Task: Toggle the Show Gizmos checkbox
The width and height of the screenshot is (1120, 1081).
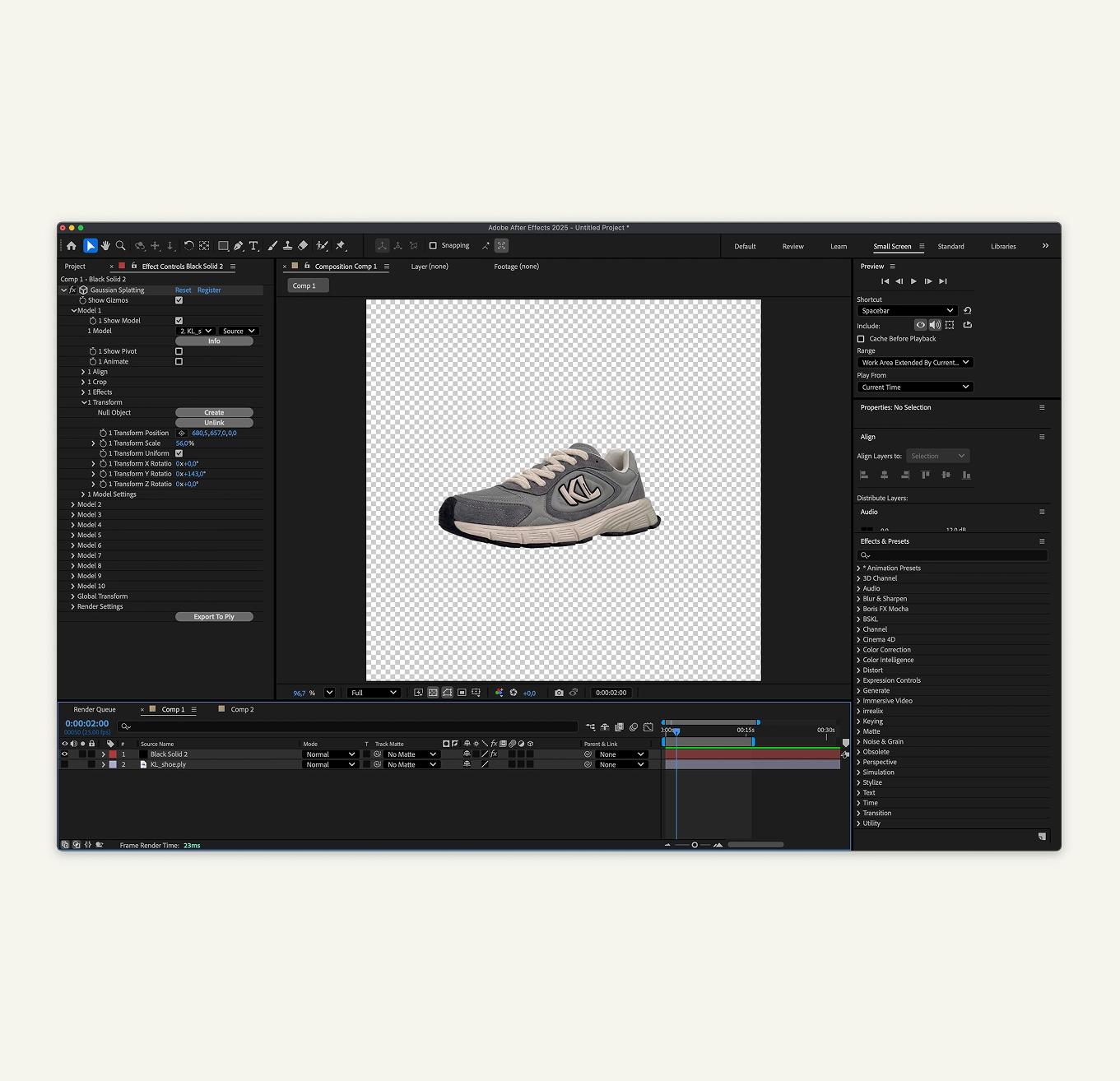Action: click(x=179, y=300)
